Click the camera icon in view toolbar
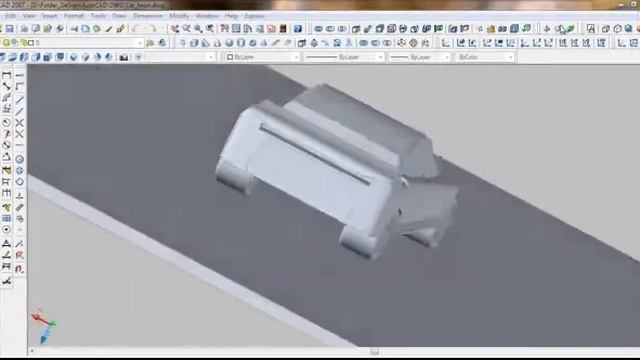The image size is (640, 360). click(124, 57)
